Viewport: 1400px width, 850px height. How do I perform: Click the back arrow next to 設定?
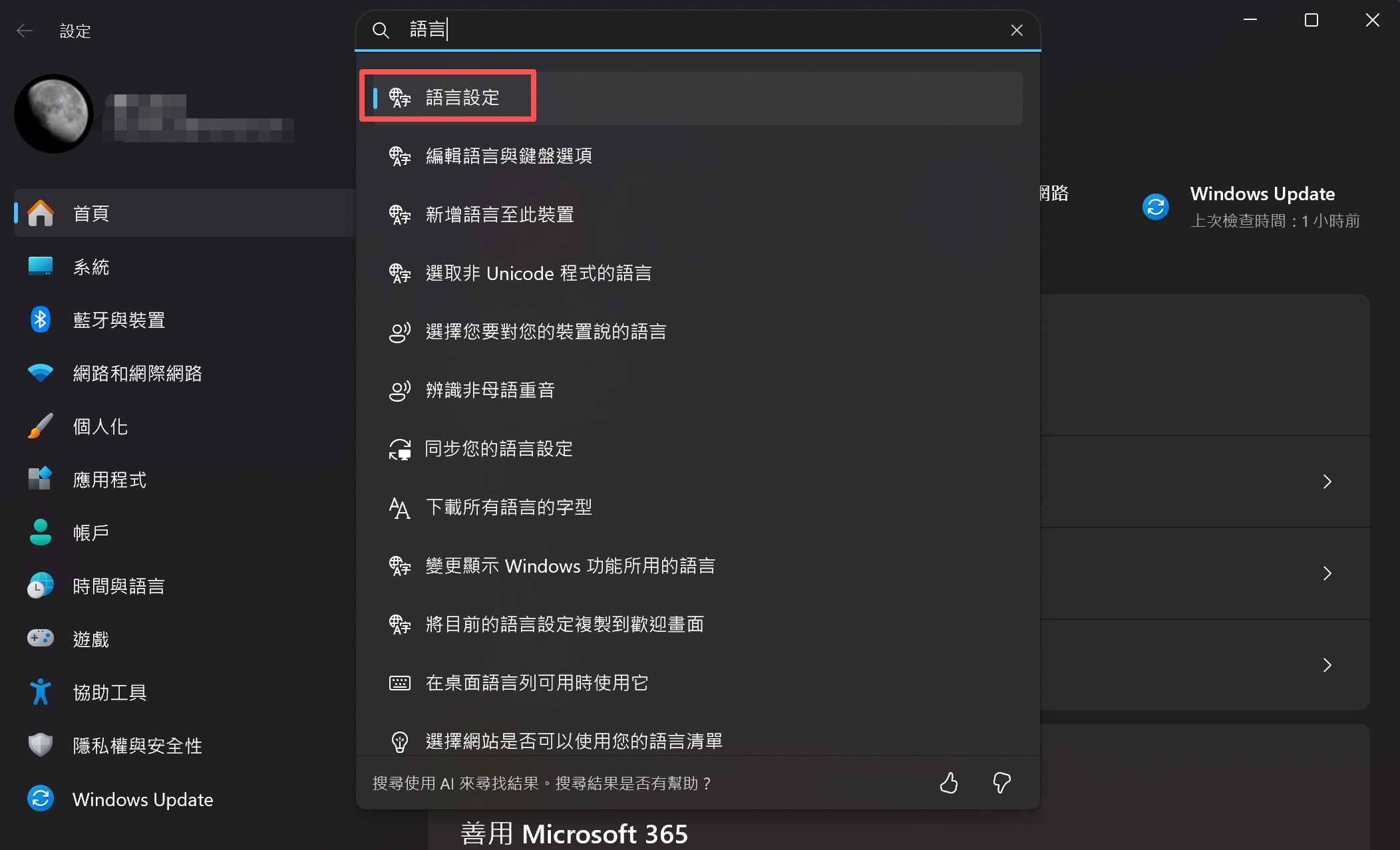point(25,31)
